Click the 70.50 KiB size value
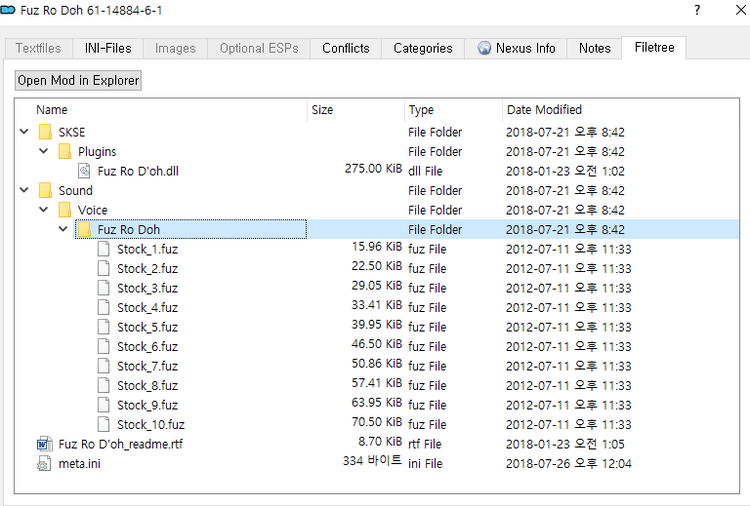The image size is (750, 506). click(x=376, y=422)
